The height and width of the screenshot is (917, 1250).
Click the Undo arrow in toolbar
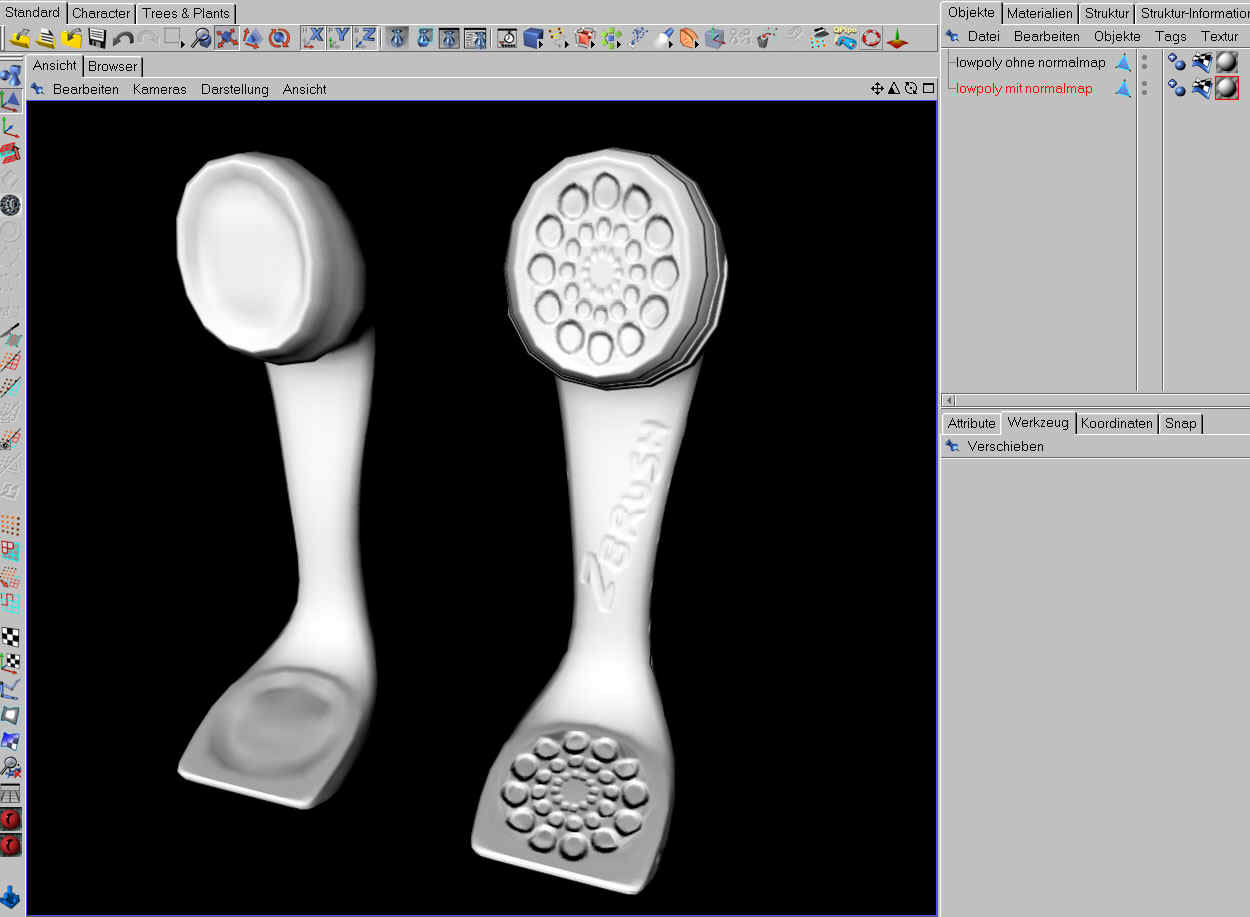point(123,38)
